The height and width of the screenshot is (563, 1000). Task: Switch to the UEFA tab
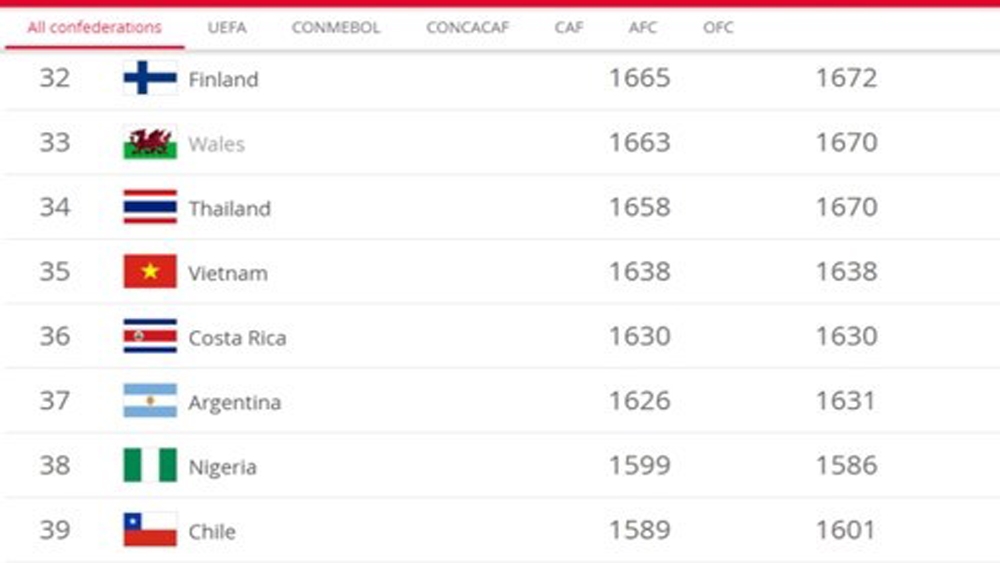coord(227,27)
